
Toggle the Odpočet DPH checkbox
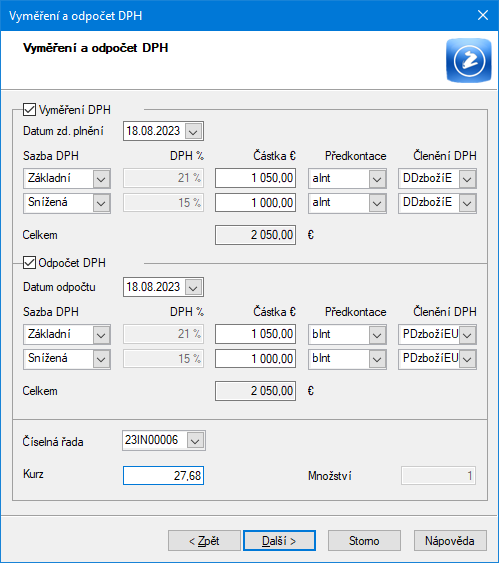coord(29,263)
